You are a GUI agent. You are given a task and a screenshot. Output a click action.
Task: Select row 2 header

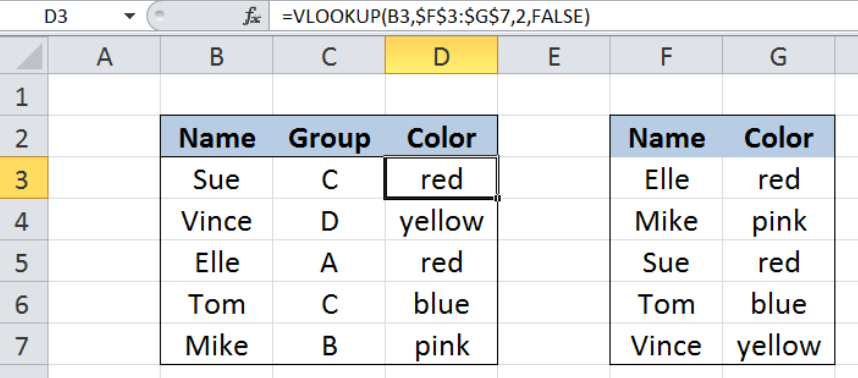pyautogui.click(x=24, y=136)
